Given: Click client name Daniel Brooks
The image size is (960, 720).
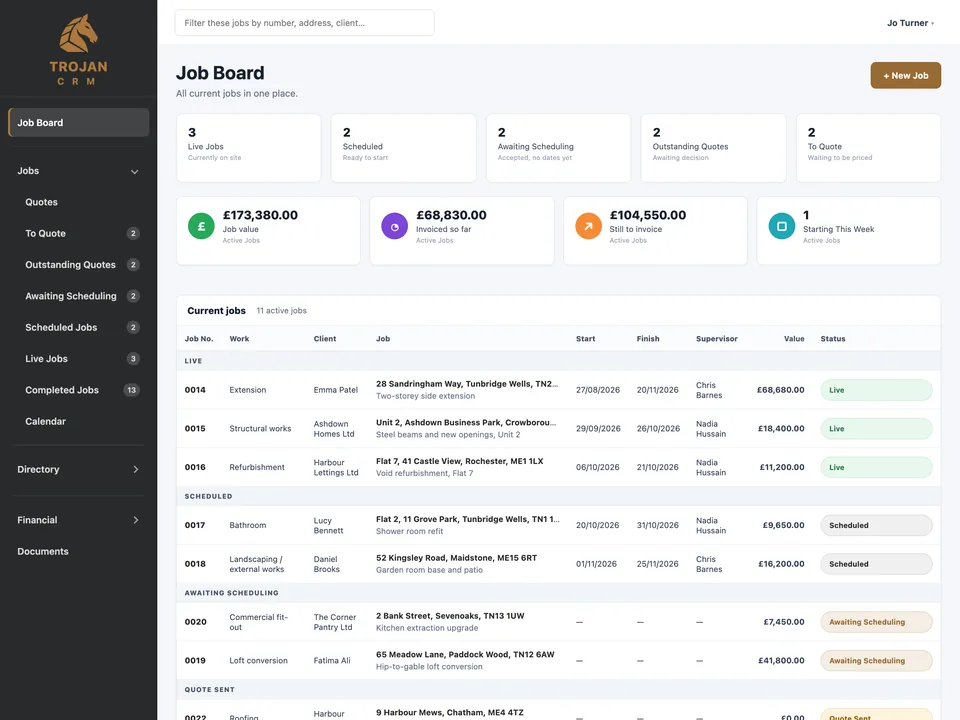Looking at the screenshot, I should [x=326, y=564].
